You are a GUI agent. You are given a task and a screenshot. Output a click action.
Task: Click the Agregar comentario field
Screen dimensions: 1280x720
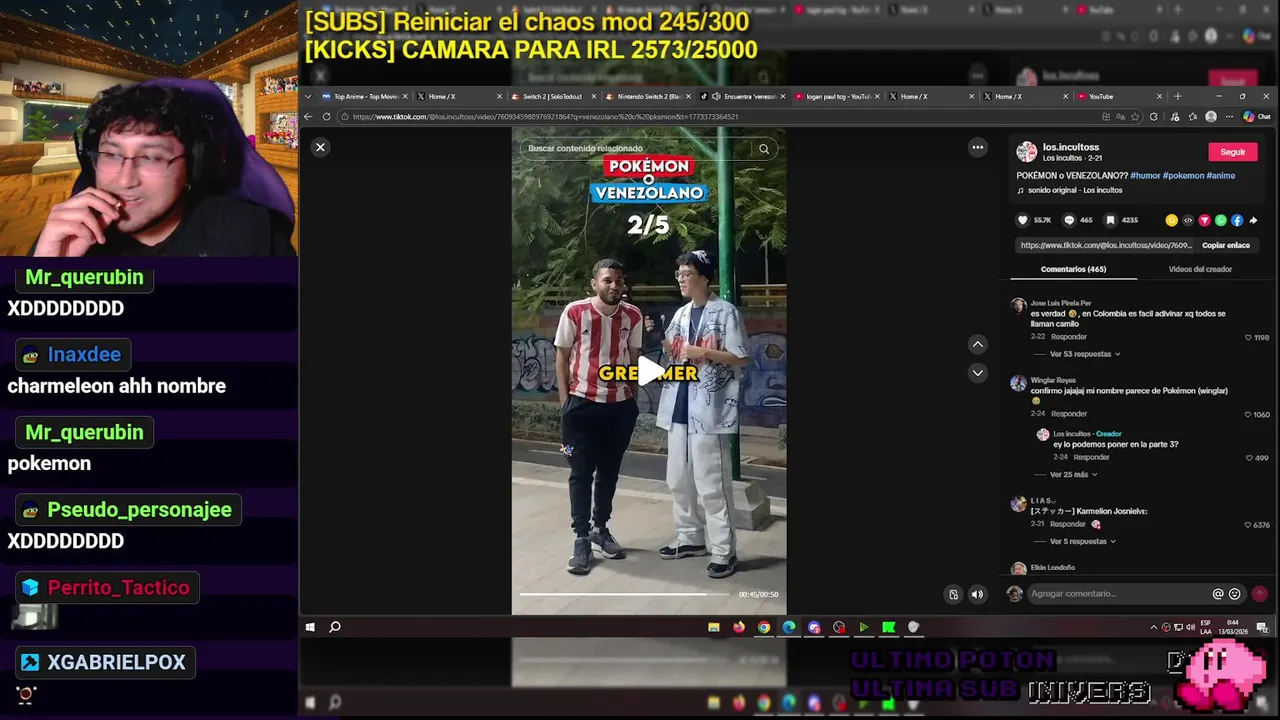coord(1118,594)
